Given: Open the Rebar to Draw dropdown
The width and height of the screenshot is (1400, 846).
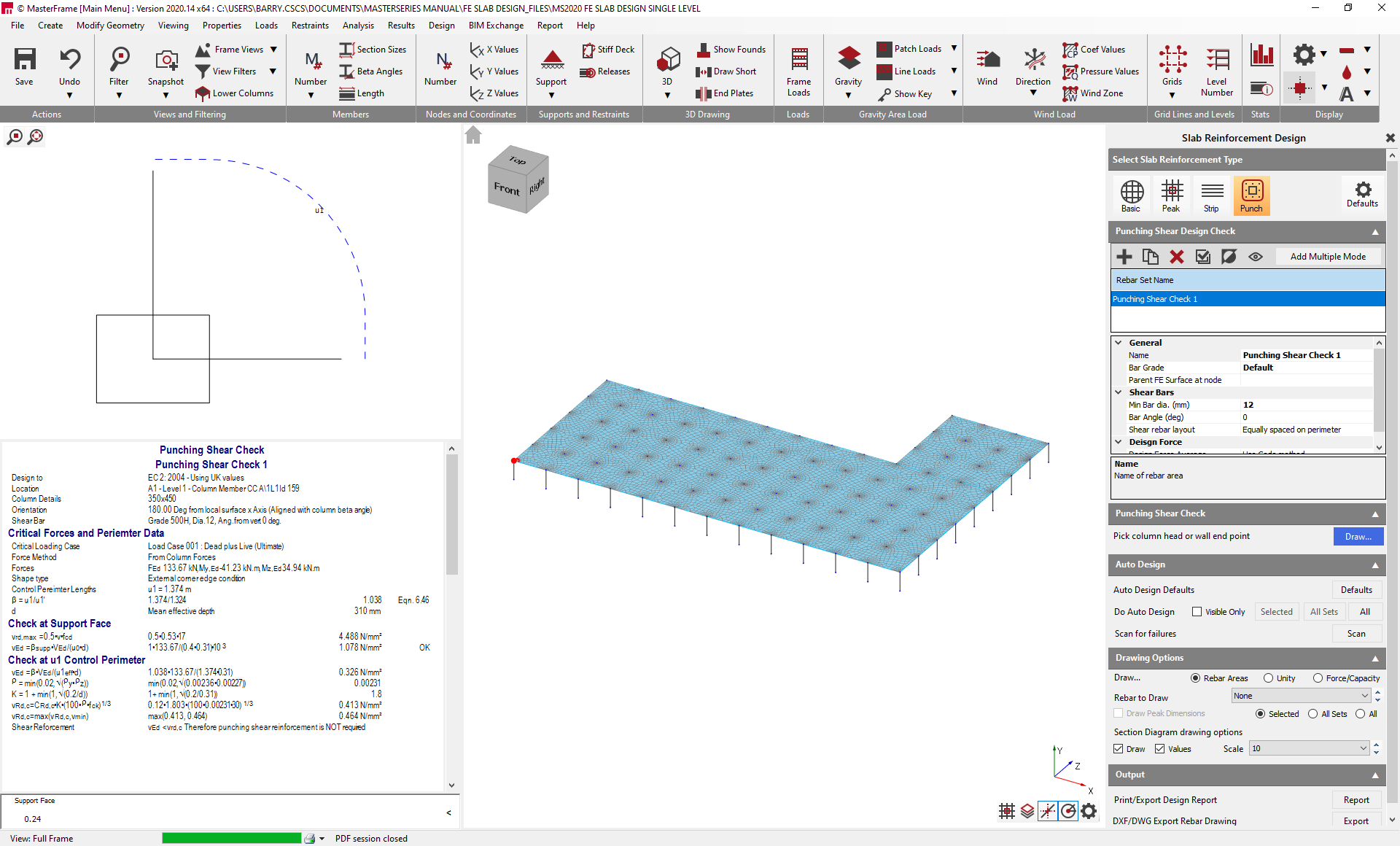Looking at the screenshot, I should (1300, 696).
